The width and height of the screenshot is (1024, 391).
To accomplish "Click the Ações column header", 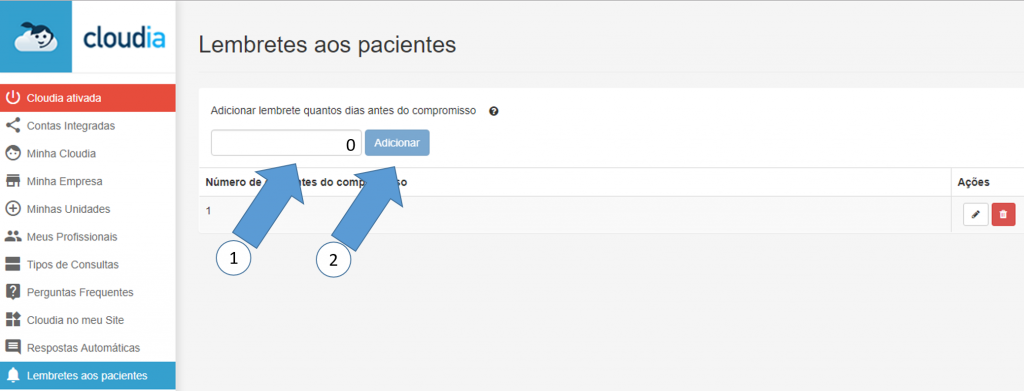I will pos(974,182).
